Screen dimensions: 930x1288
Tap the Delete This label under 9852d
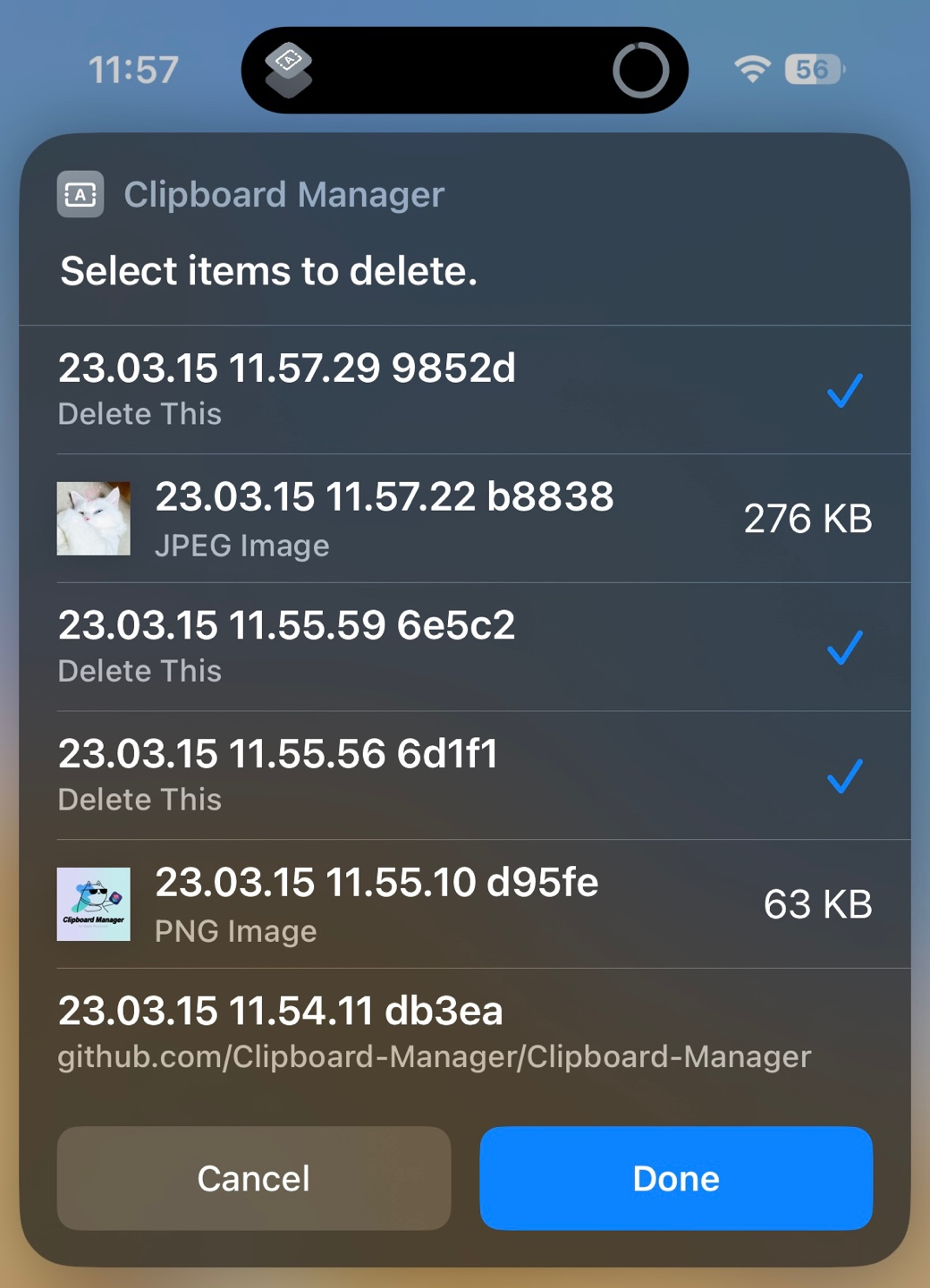point(139,413)
